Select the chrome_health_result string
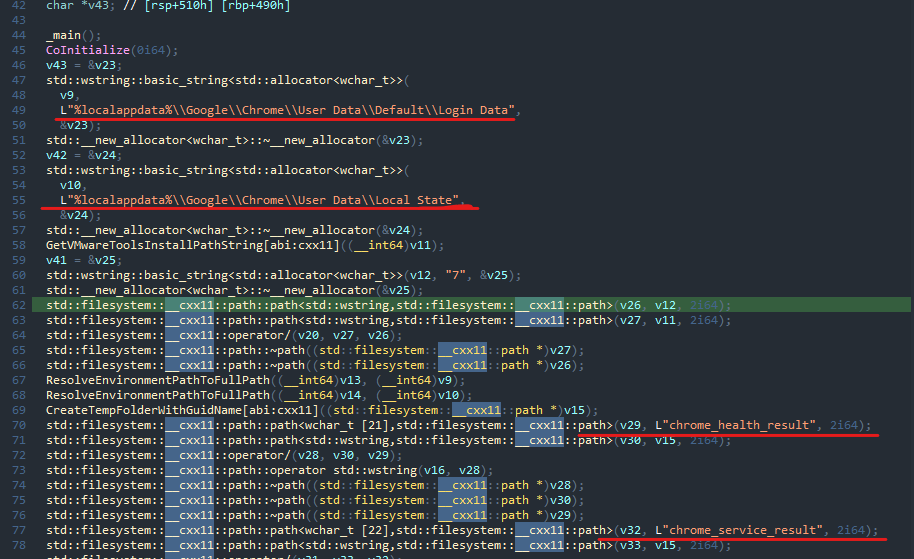914x559 pixels. 735,426
